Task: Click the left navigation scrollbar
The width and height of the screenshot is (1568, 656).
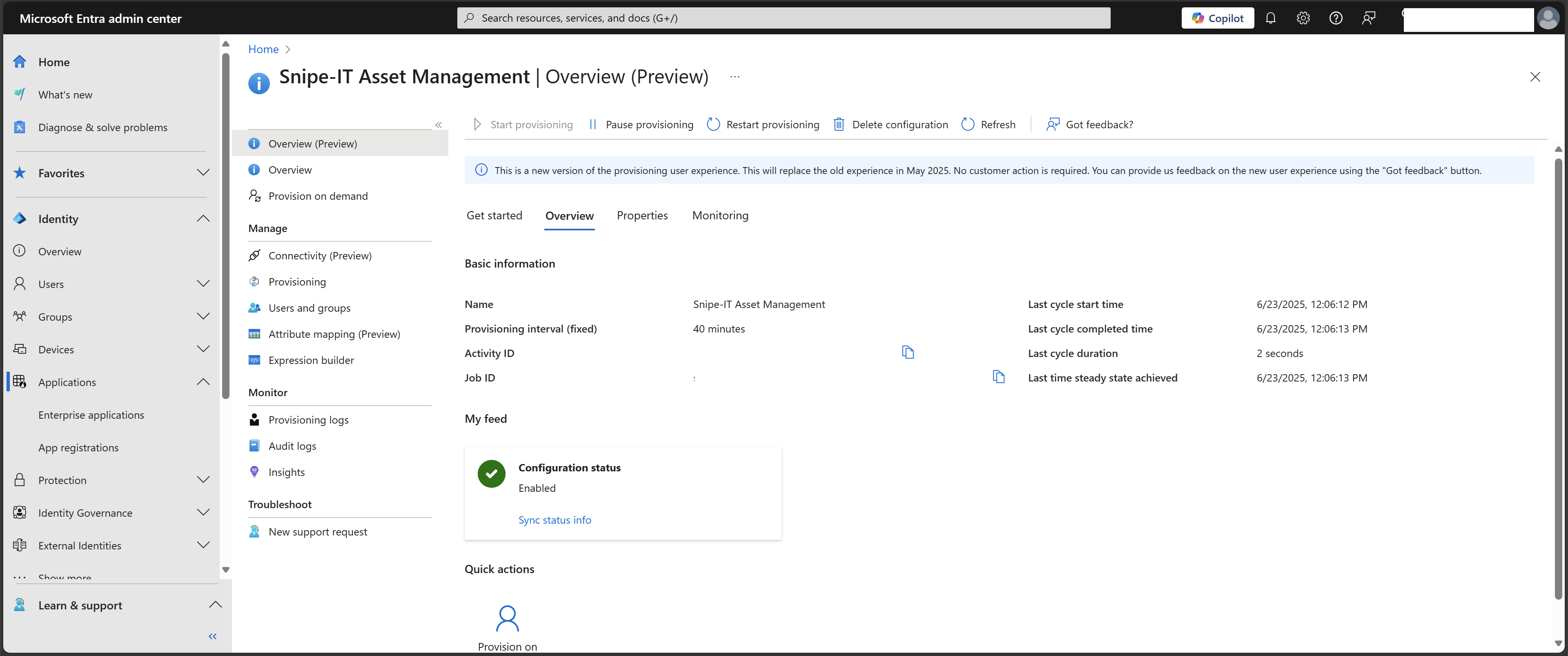Action: pyautogui.click(x=226, y=225)
